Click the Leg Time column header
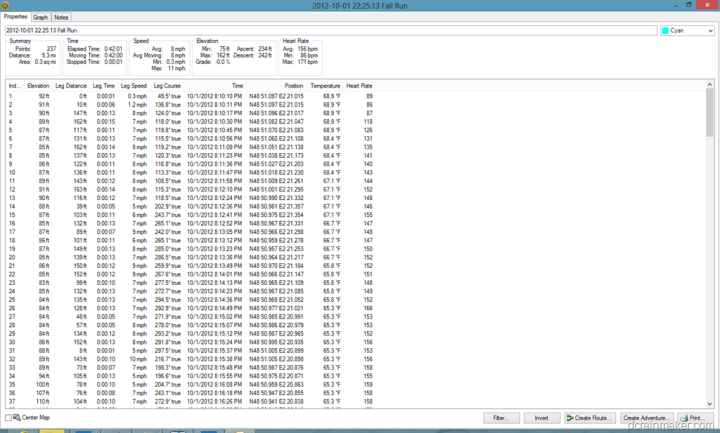Screen dimensions: 720x433 point(104,86)
